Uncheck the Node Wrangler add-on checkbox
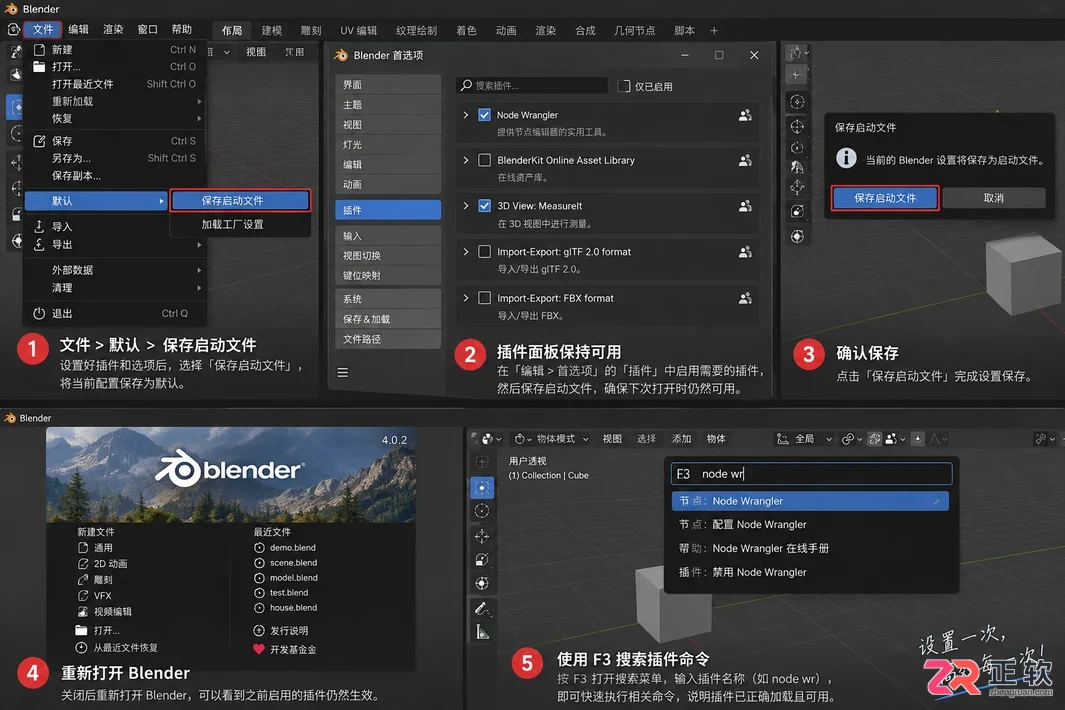This screenshot has height=710, width=1065. point(484,115)
